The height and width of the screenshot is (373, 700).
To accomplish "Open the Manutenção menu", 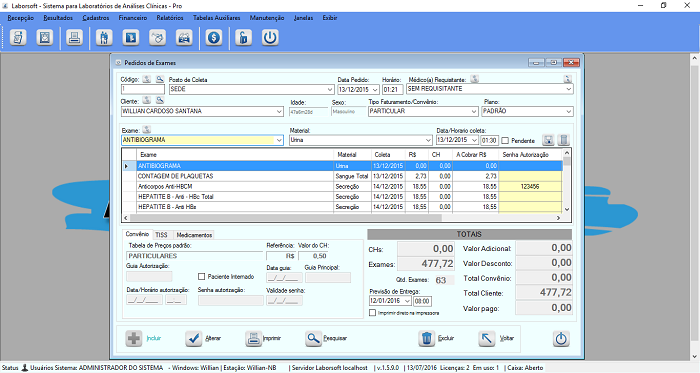I will point(267,18).
